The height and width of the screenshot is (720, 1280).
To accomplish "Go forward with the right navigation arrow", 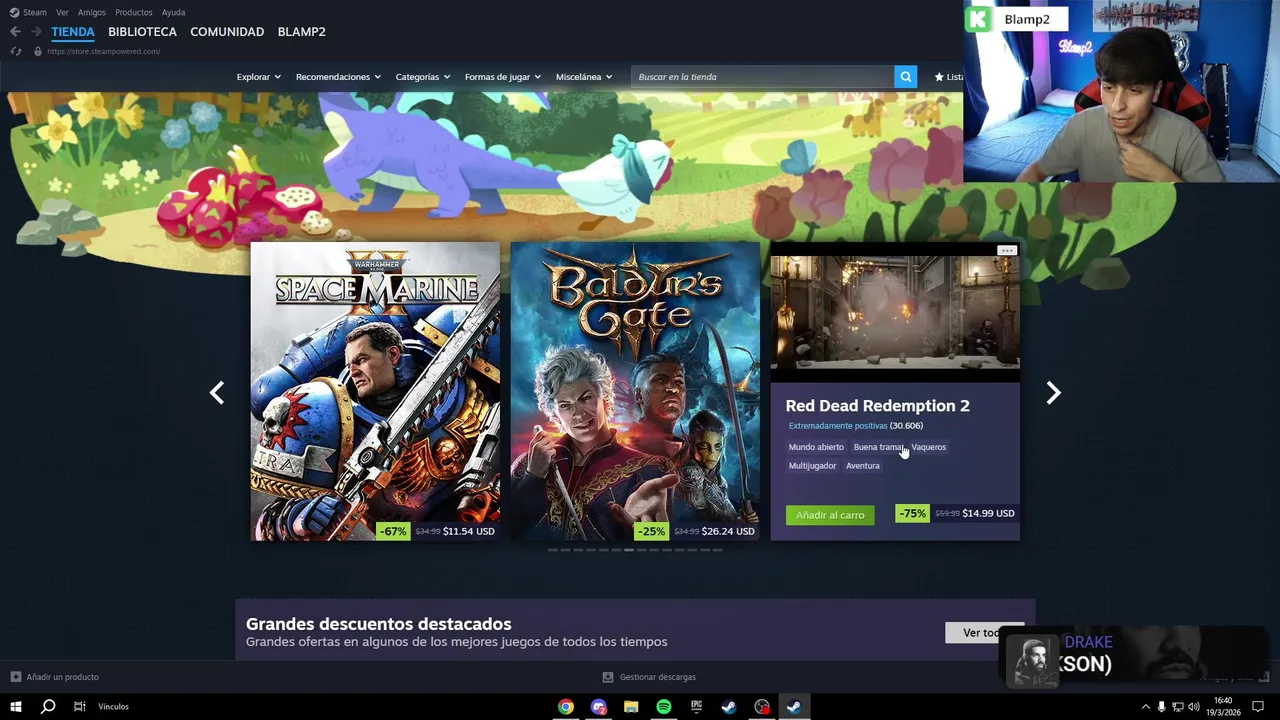I will pos(36,32).
